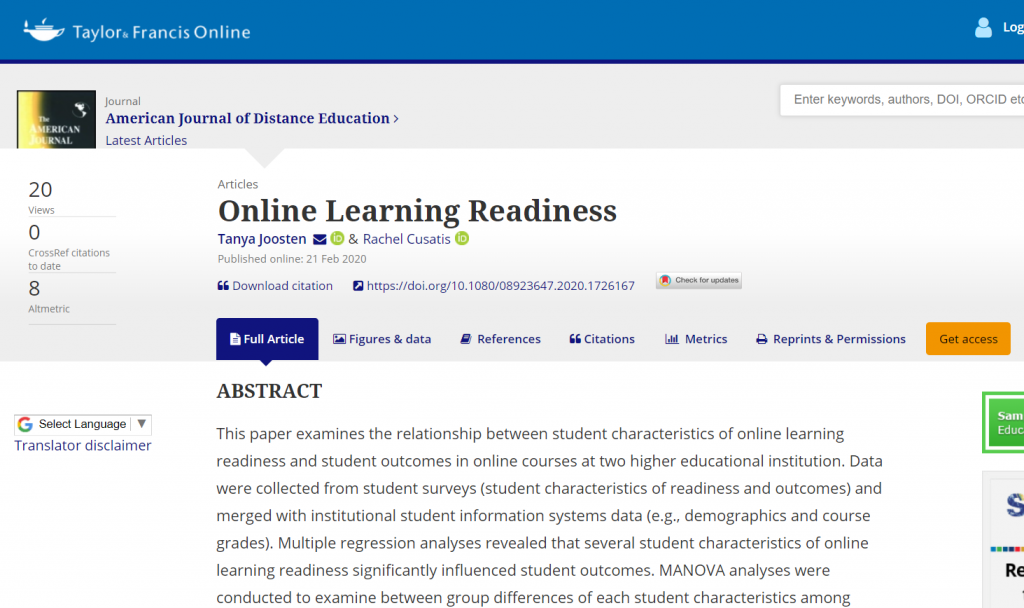Click the journal cover thumbnail
Image resolution: width=1024 pixels, height=608 pixels.
coord(56,120)
